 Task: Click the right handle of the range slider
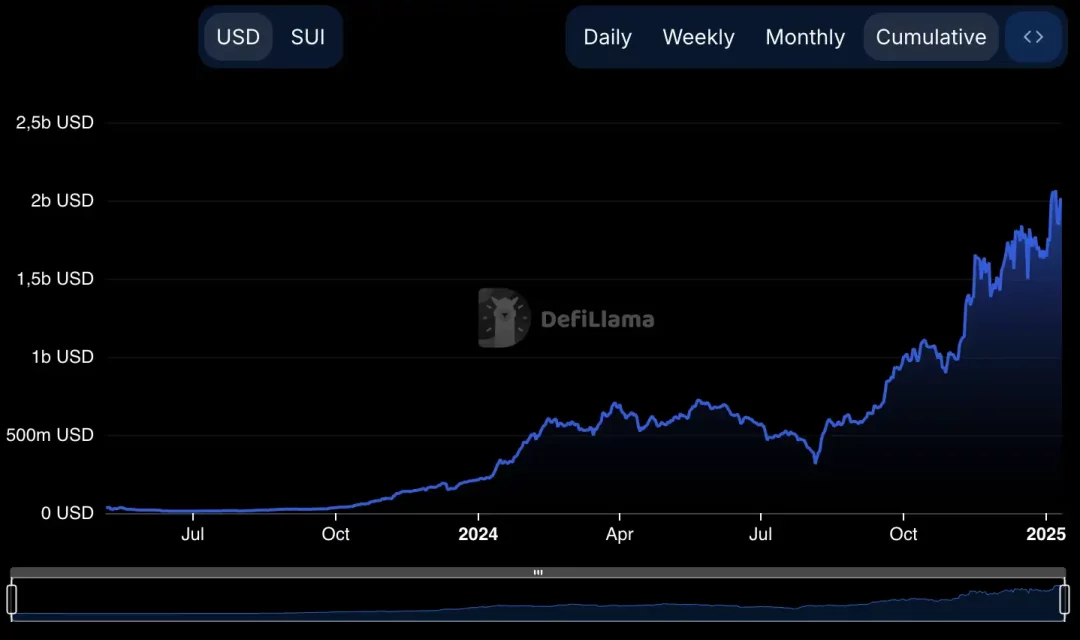(x=1064, y=599)
